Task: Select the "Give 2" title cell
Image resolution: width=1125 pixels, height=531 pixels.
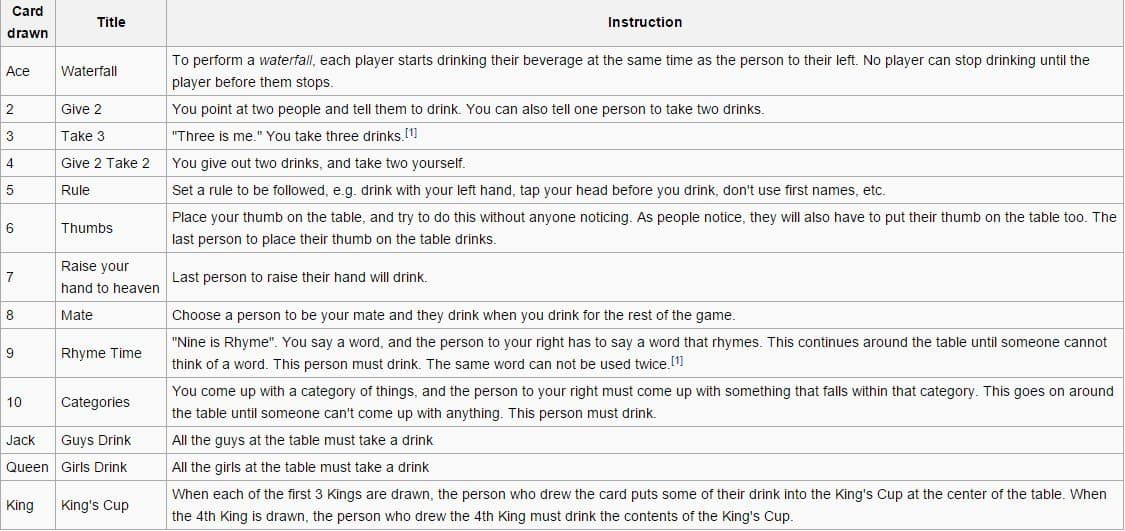Action: [x=81, y=109]
